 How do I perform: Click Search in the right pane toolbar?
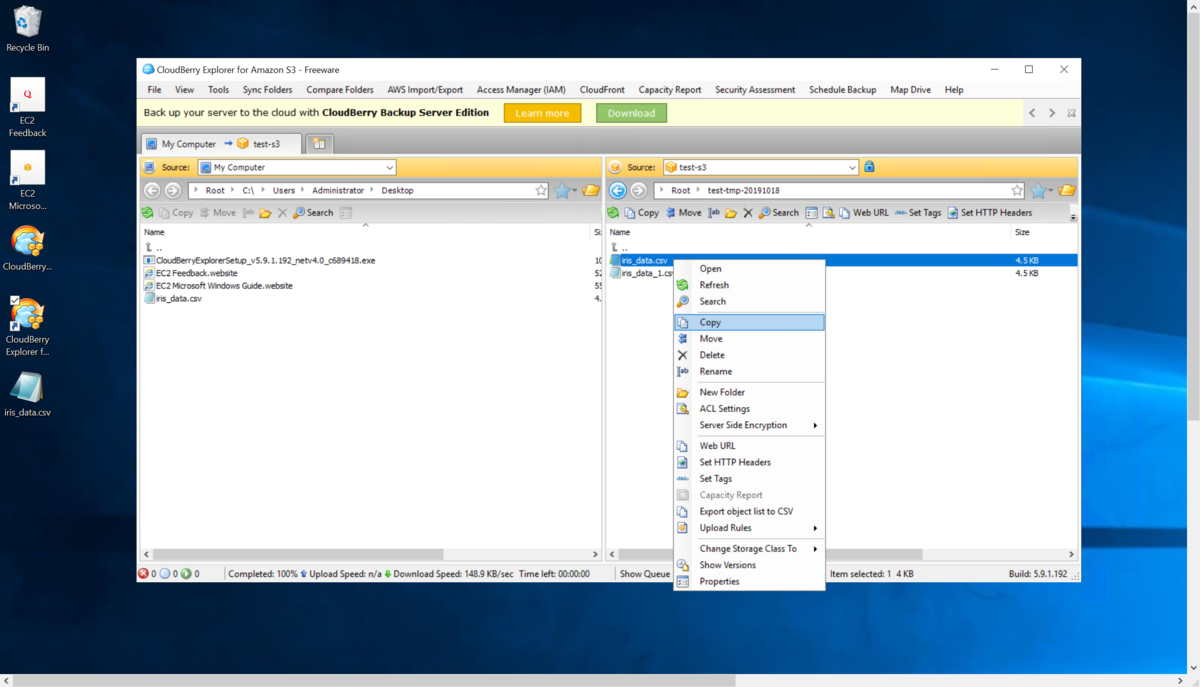point(778,213)
